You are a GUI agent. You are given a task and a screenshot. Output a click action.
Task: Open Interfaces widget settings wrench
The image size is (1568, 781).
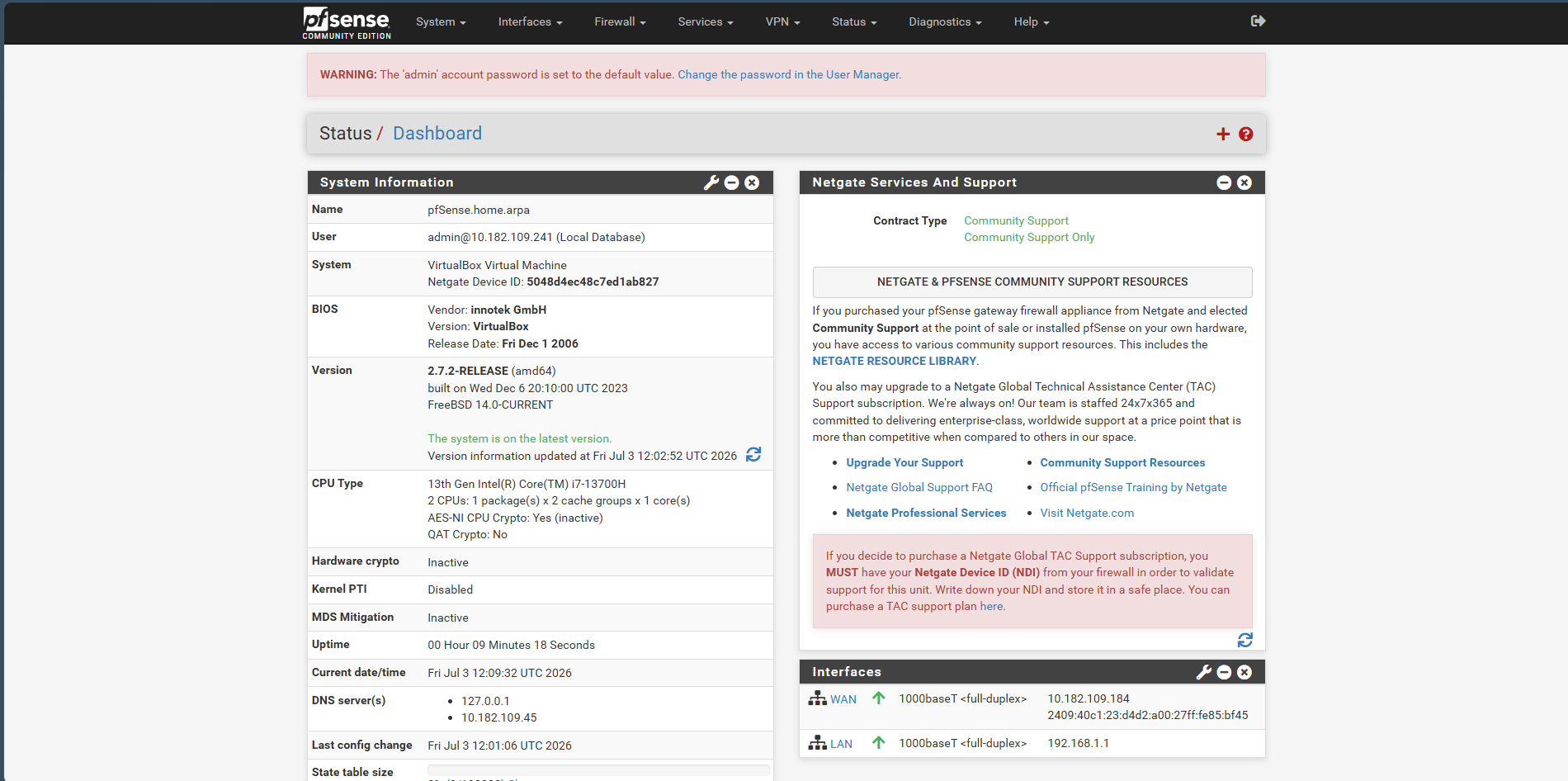(x=1204, y=672)
